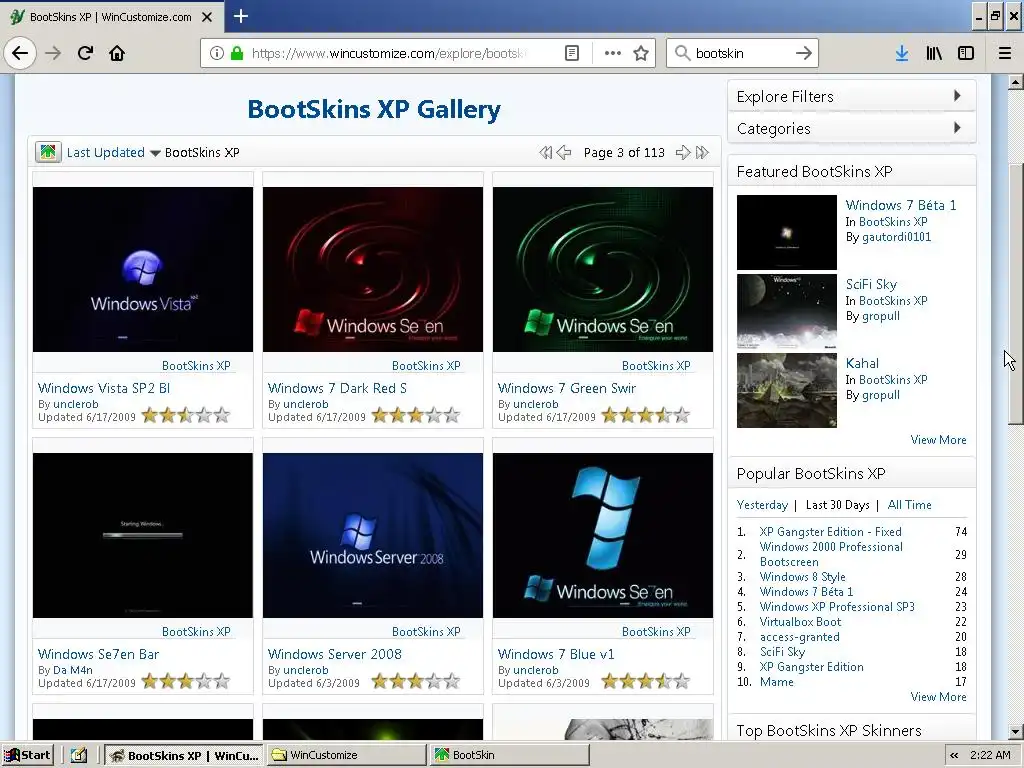Select the Yesterday popularity tab

762,505
